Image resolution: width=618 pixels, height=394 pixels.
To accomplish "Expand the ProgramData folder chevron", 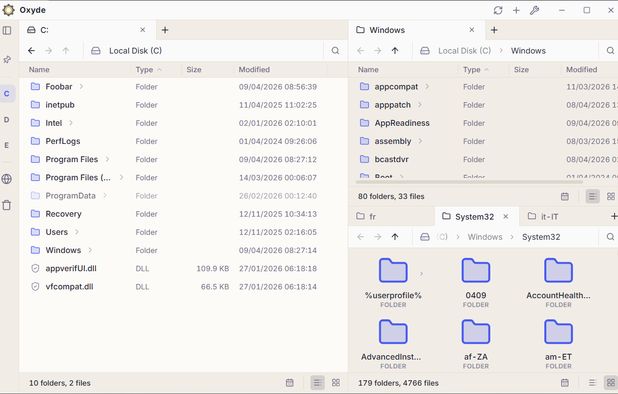I will coord(105,195).
